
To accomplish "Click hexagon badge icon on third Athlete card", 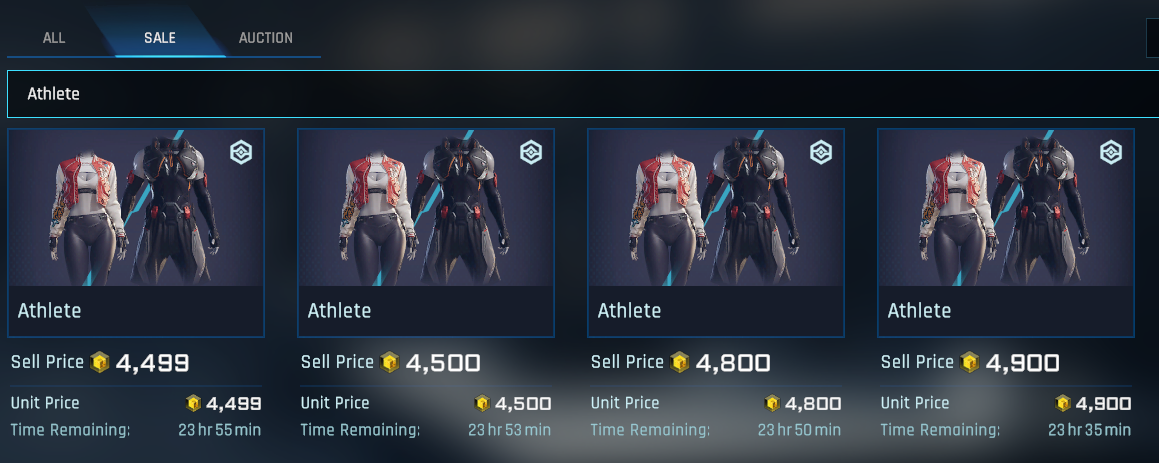I will [820, 153].
